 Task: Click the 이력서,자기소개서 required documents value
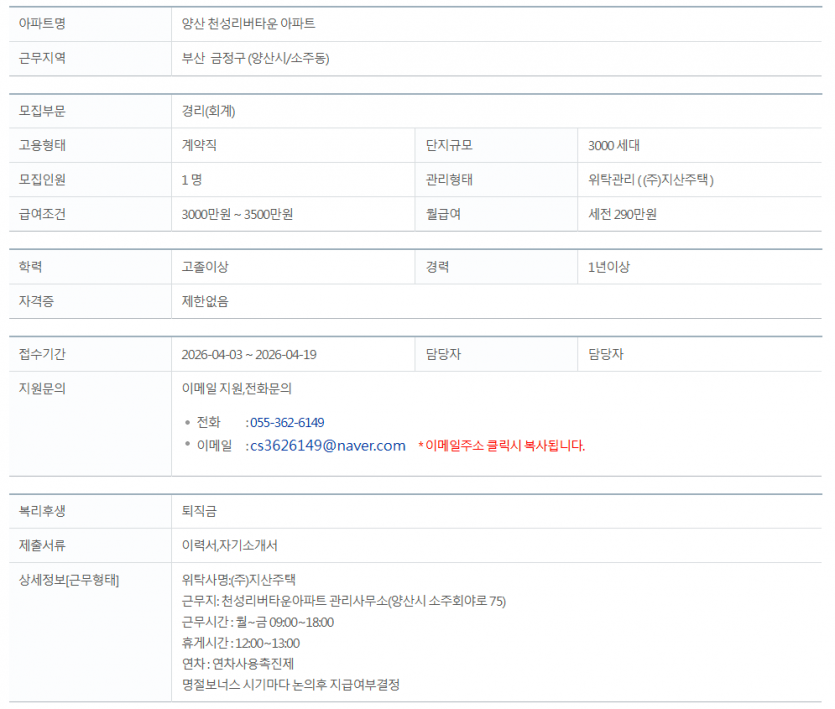coord(230,545)
